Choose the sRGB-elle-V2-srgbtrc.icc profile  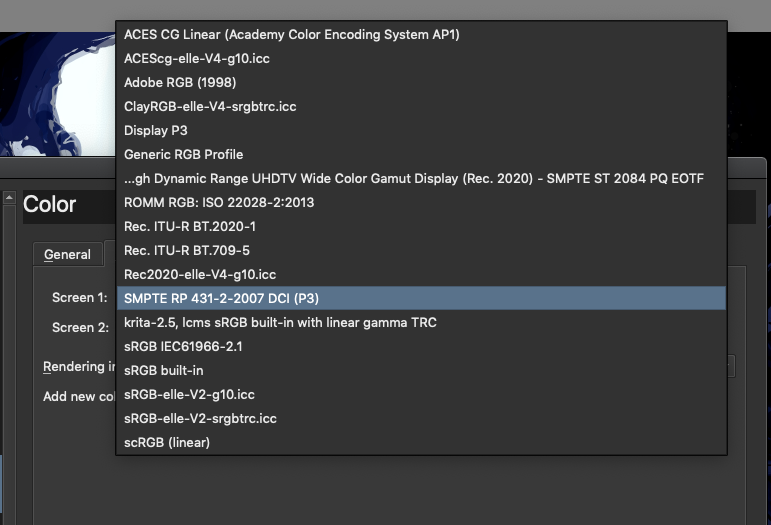tap(200, 418)
